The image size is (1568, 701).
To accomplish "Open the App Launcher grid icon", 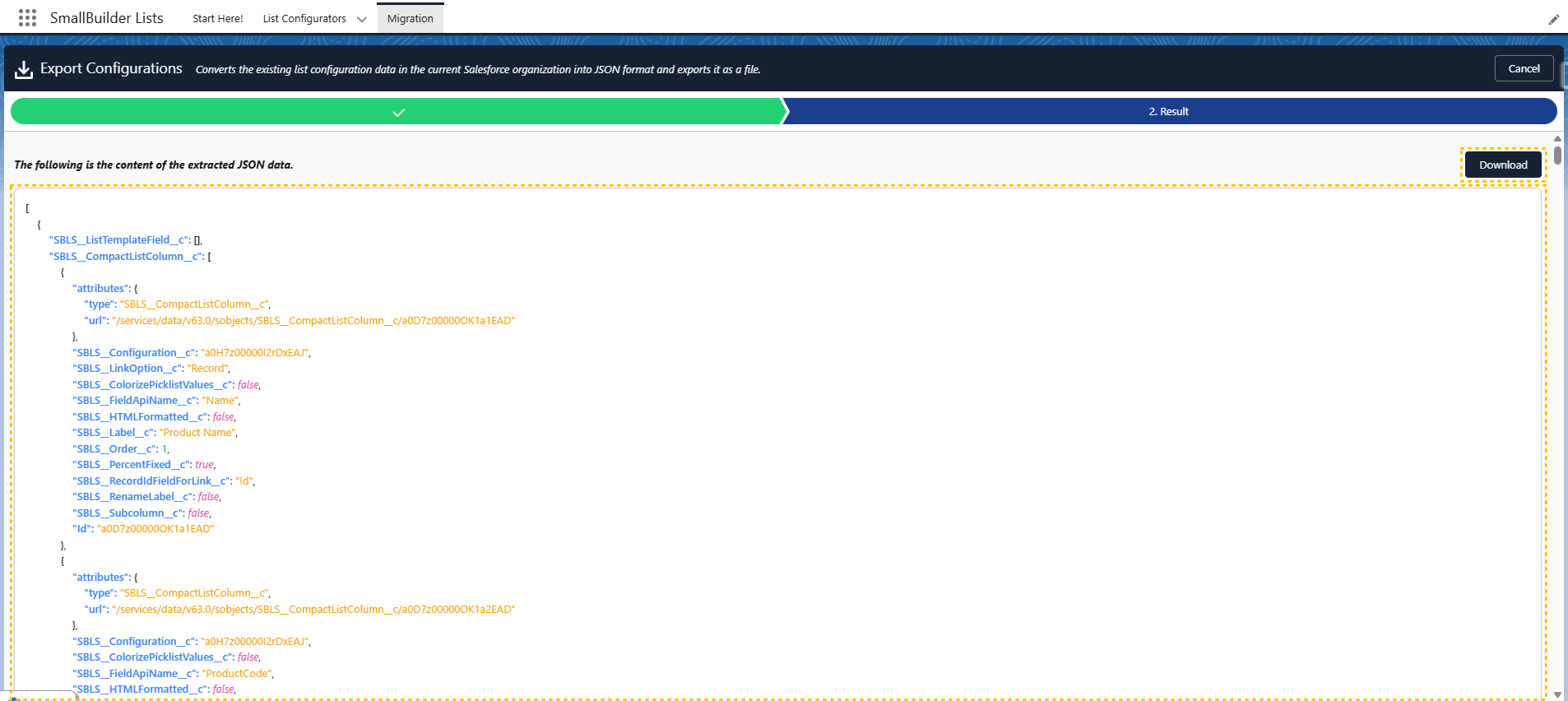I will tap(27, 18).
